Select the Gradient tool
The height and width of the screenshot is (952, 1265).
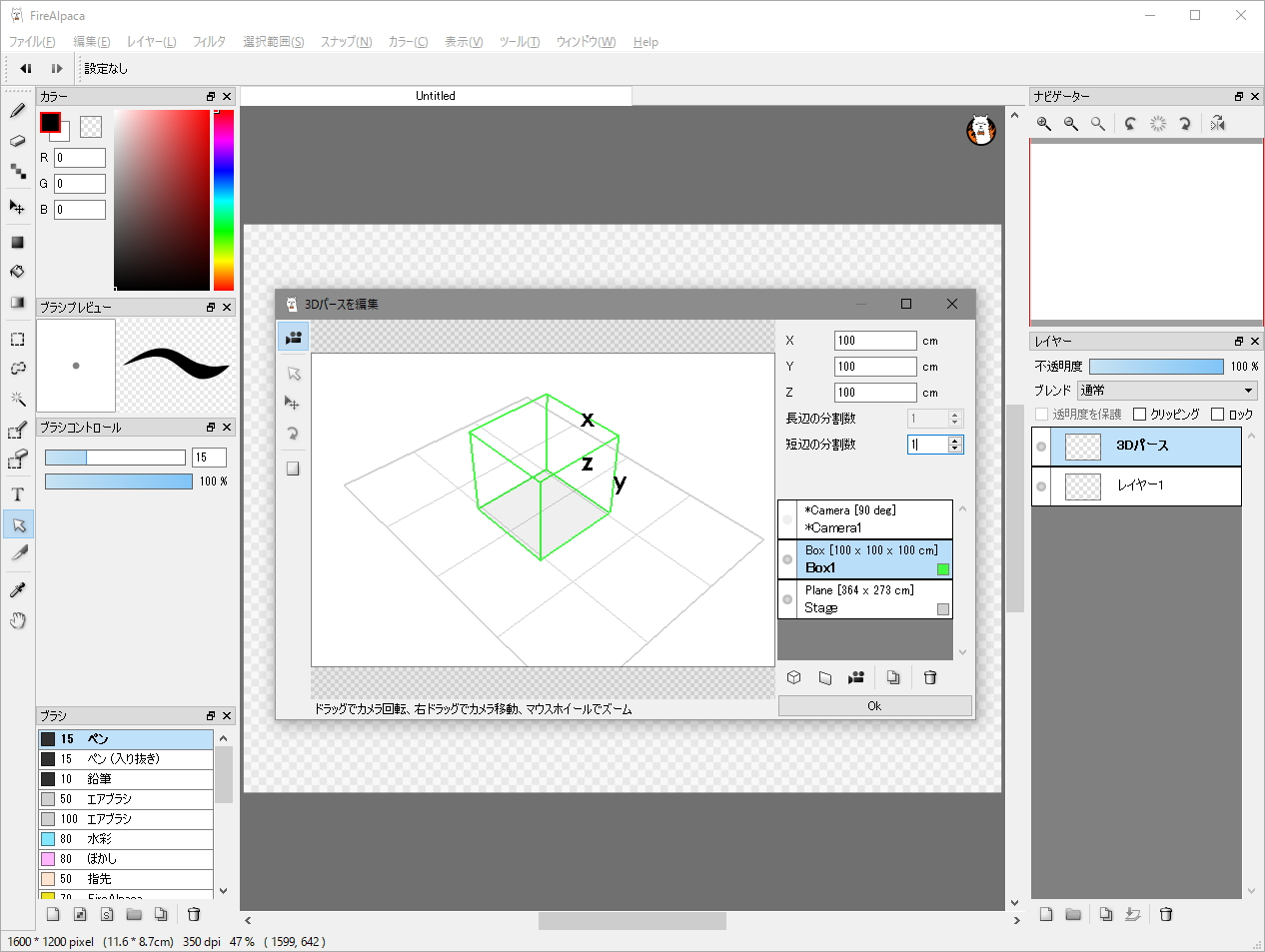[x=17, y=302]
